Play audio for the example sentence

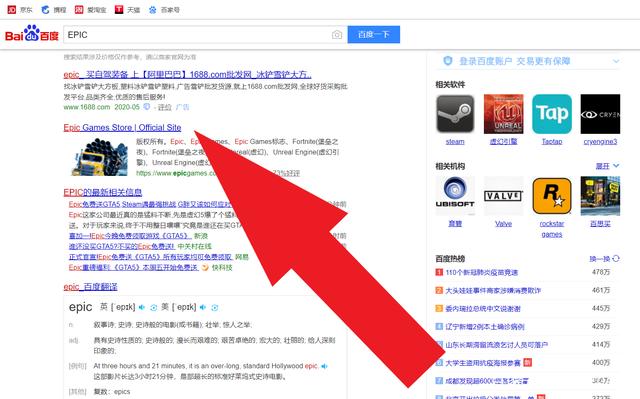click(x=324, y=366)
